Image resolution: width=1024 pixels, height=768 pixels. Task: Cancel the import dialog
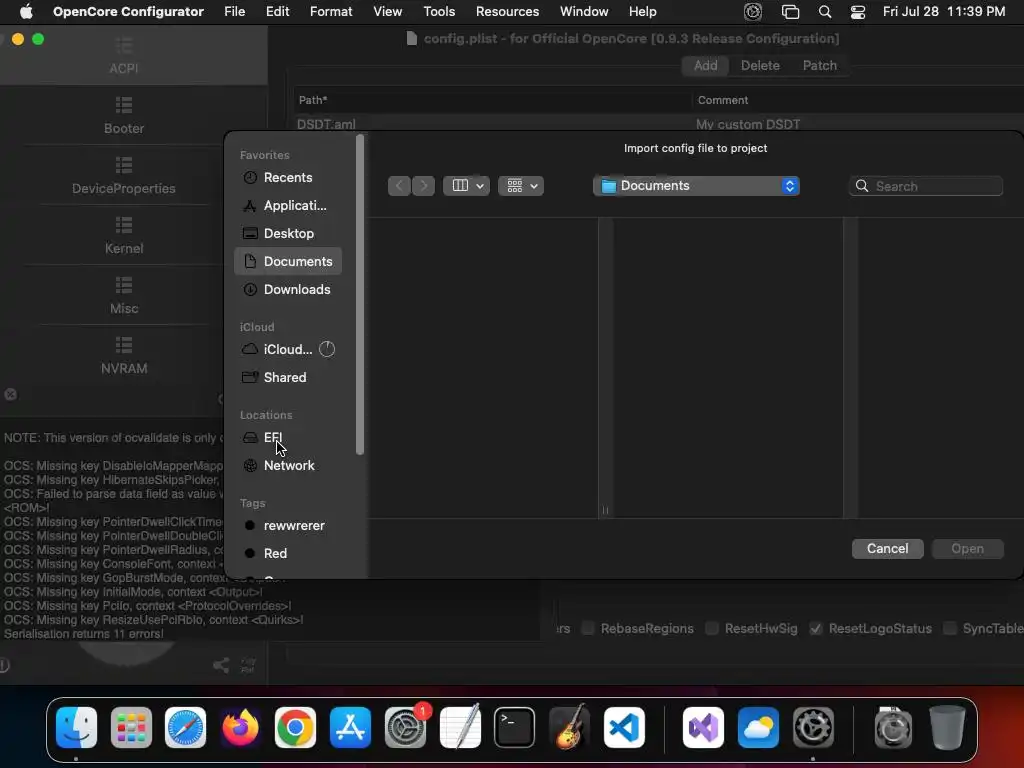coord(888,549)
